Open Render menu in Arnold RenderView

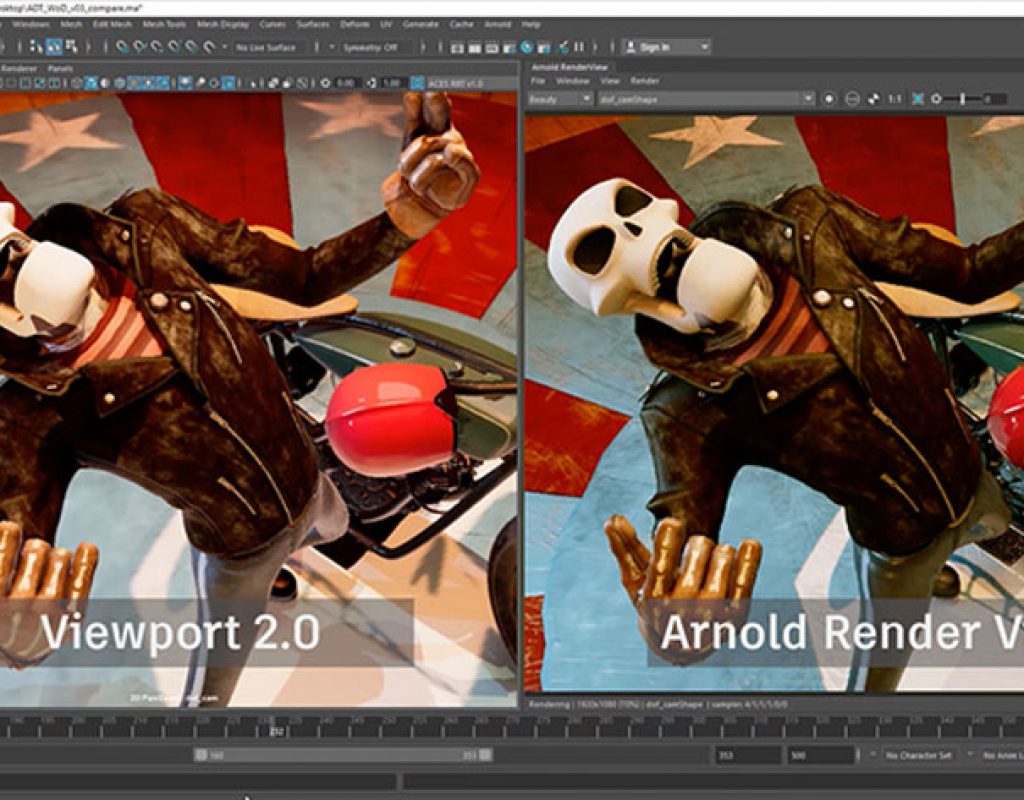tap(645, 81)
